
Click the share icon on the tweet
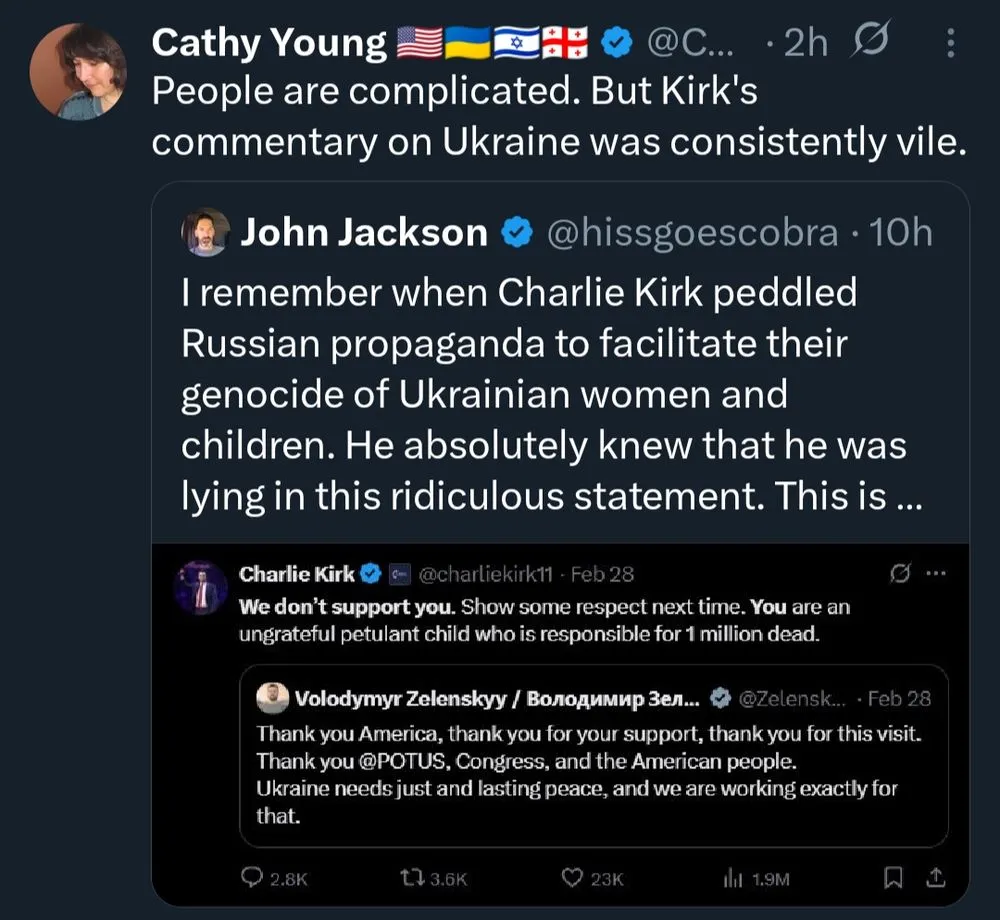click(935, 878)
